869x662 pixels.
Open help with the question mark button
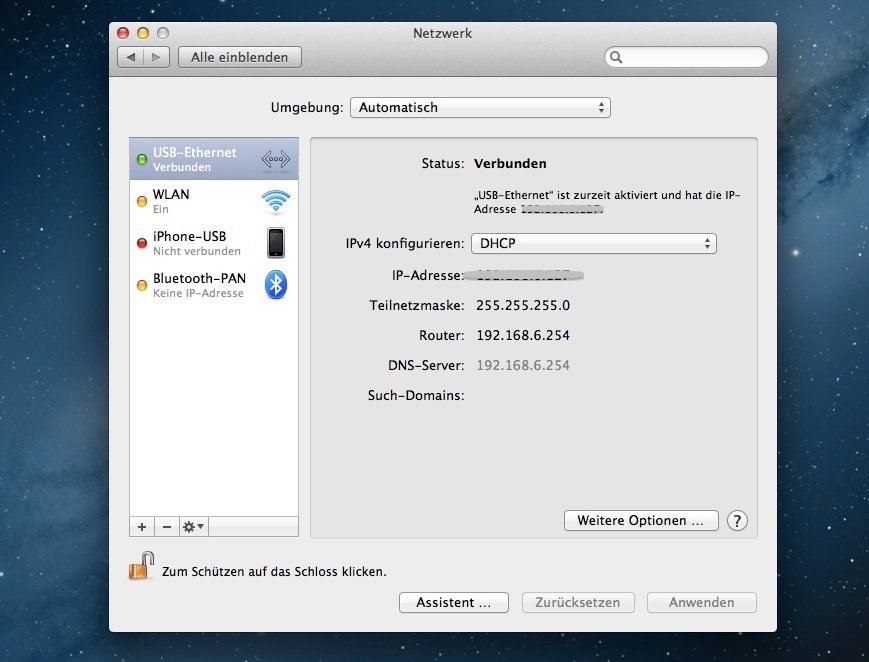point(737,521)
